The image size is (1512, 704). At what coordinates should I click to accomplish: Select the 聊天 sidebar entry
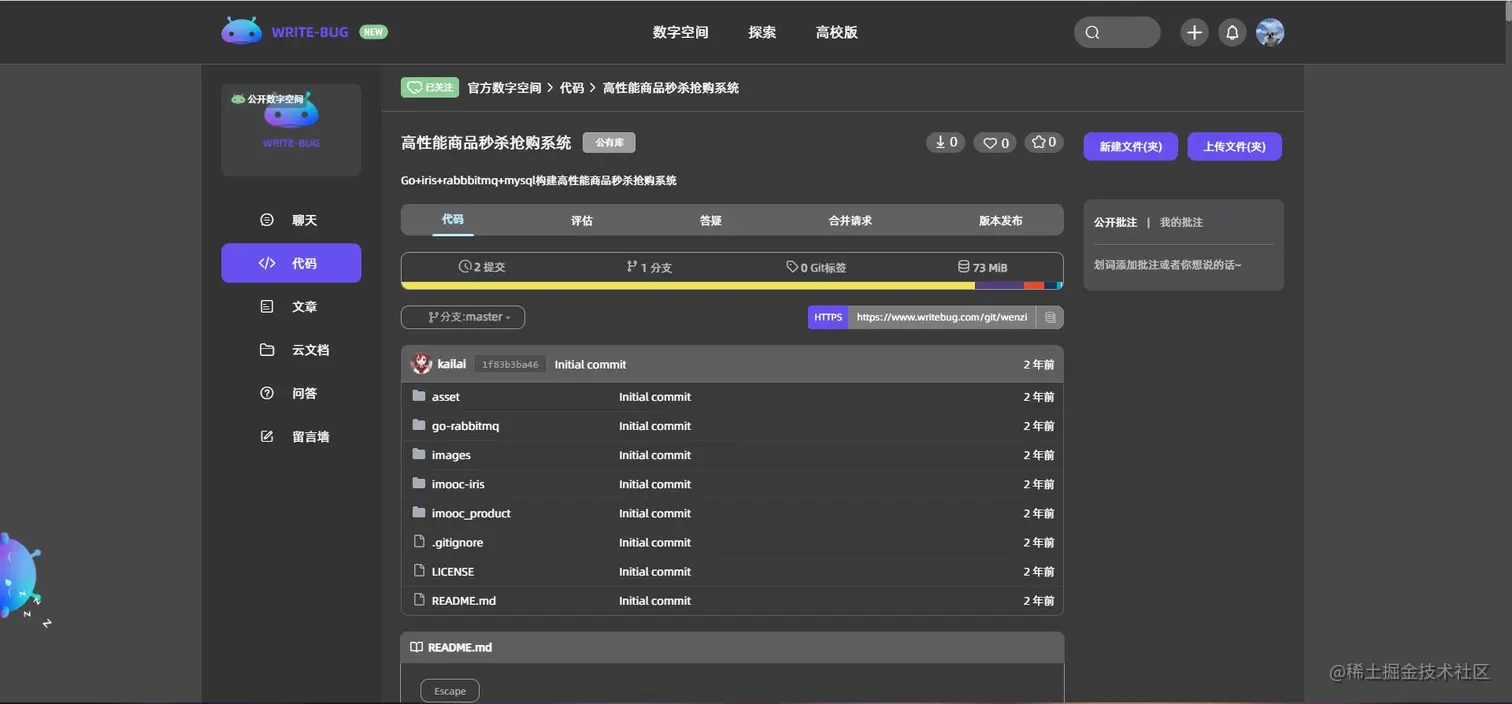click(291, 219)
